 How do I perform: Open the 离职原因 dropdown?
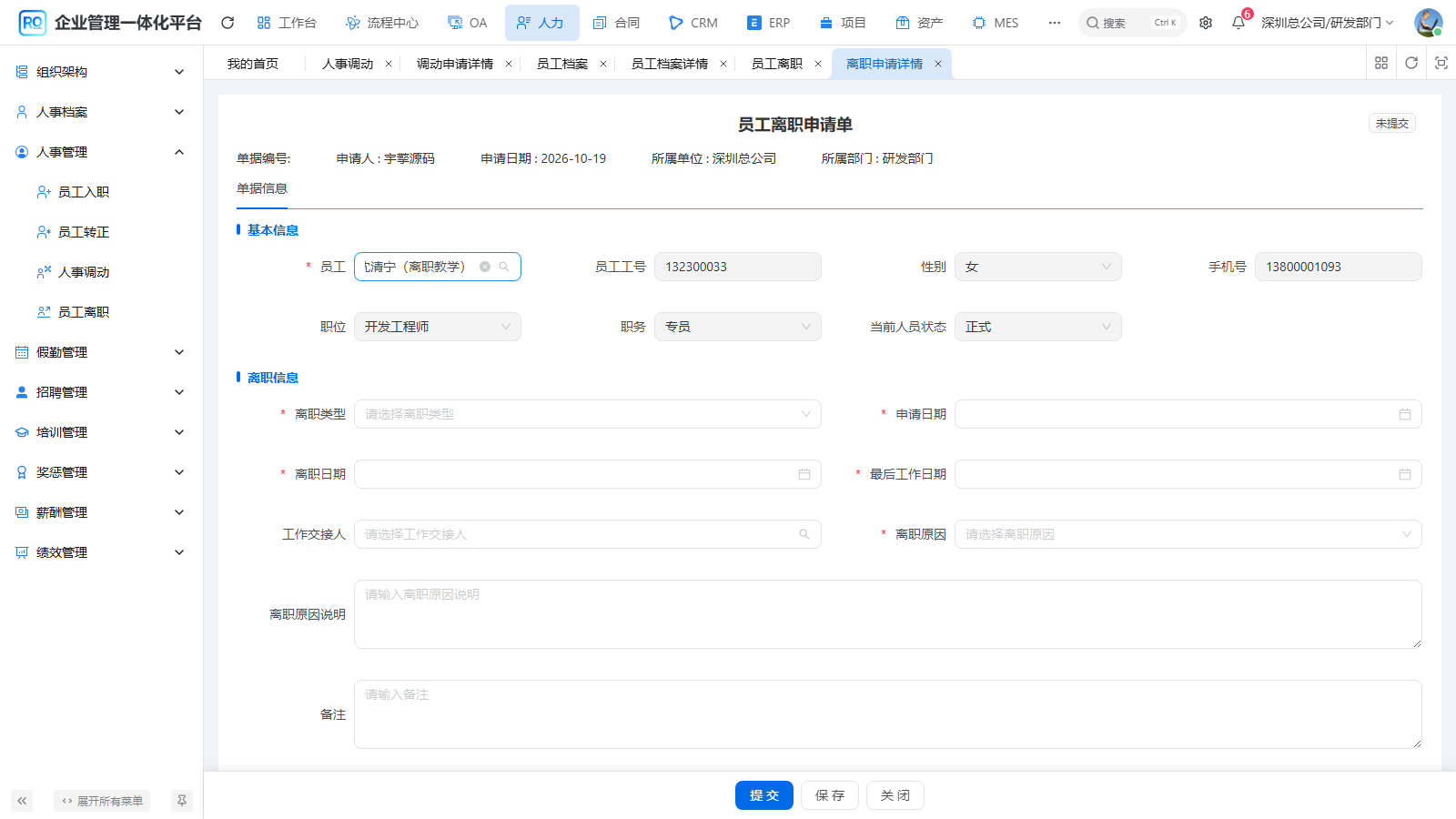pos(1188,534)
